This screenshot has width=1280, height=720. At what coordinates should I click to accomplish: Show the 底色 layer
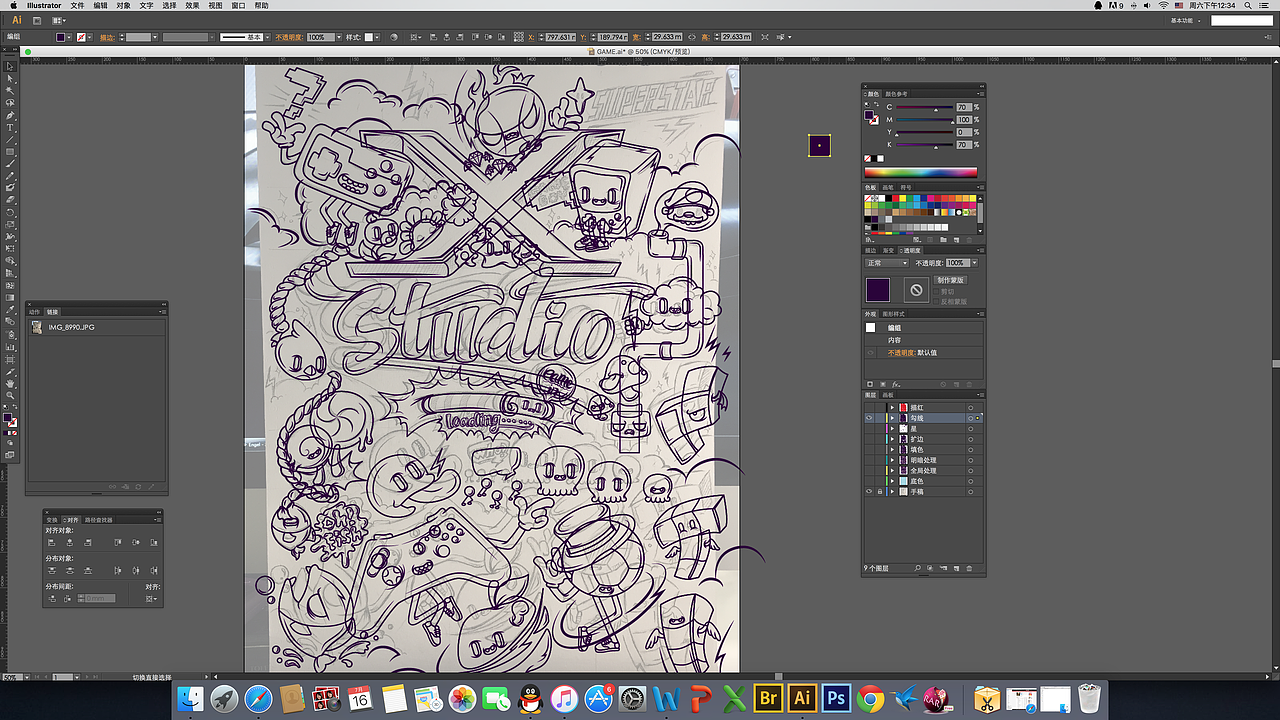868,481
